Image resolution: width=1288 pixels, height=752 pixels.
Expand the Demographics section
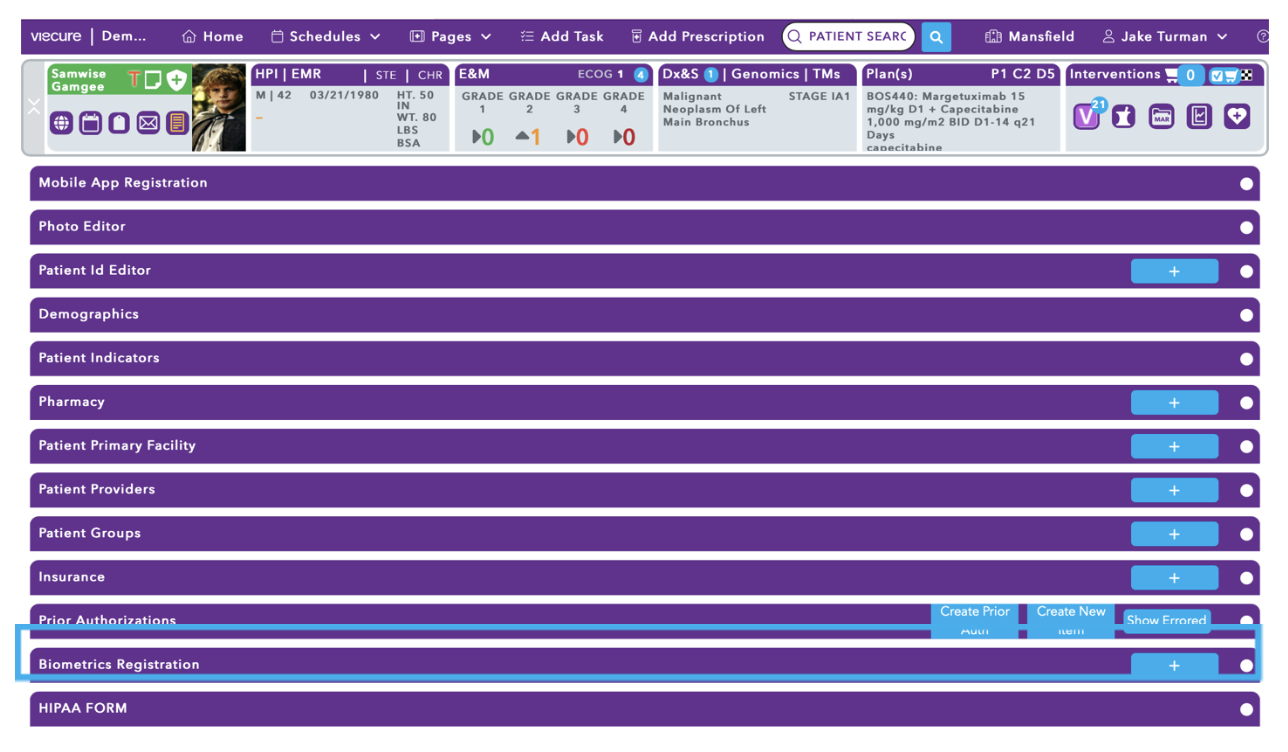(x=644, y=314)
